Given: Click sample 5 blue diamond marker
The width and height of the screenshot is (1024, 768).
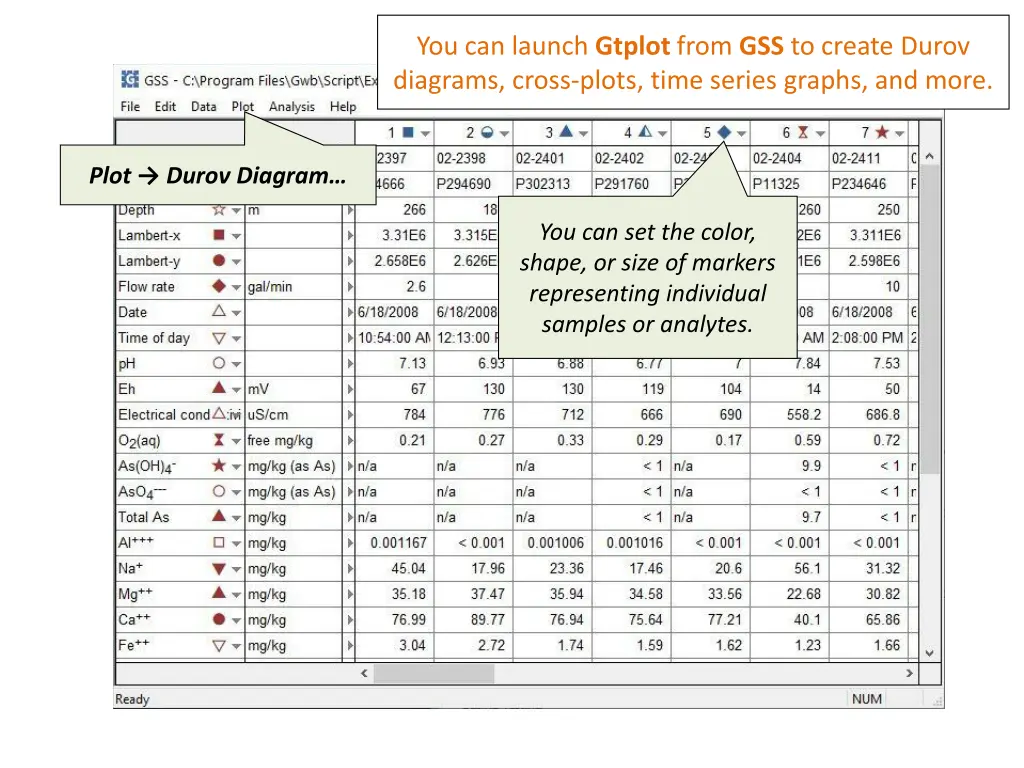Looking at the screenshot, I should pos(724,133).
